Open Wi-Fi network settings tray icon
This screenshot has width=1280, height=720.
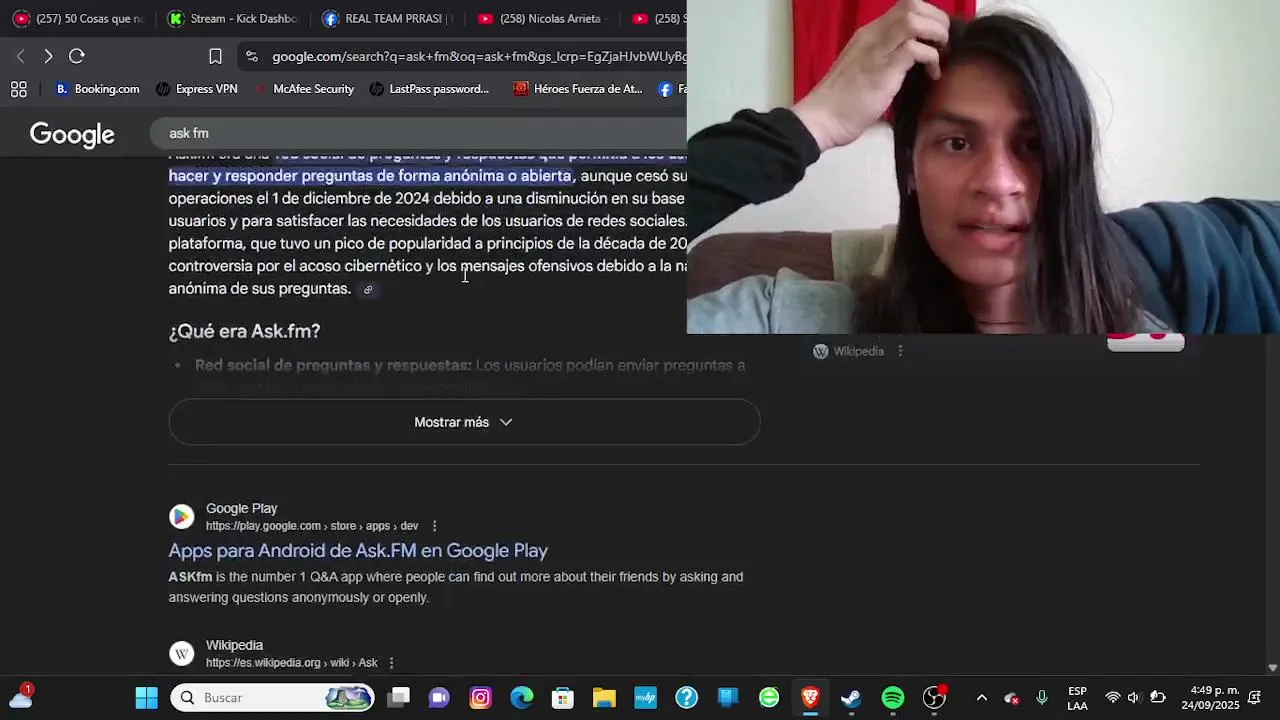pos(1112,698)
